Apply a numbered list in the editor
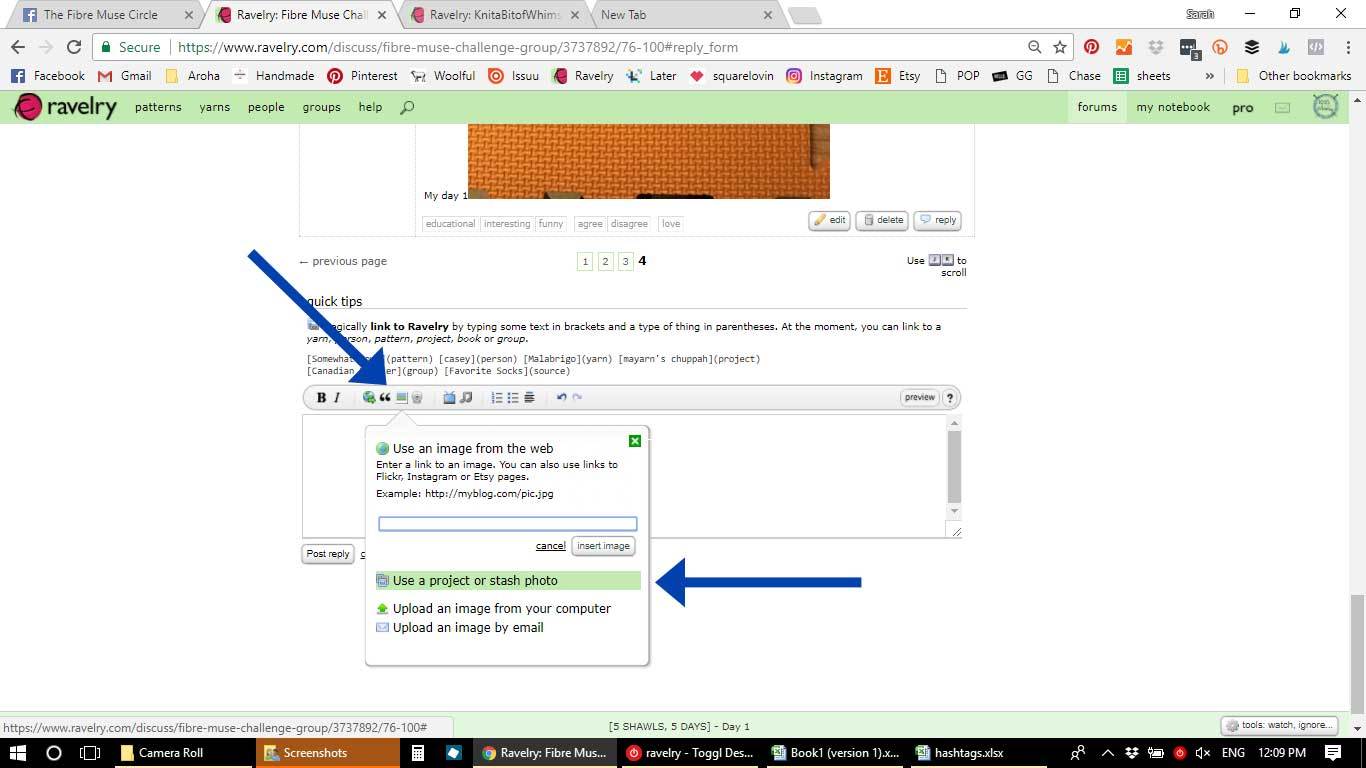The width and height of the screenshot is (1366, 768). [496, 397]
